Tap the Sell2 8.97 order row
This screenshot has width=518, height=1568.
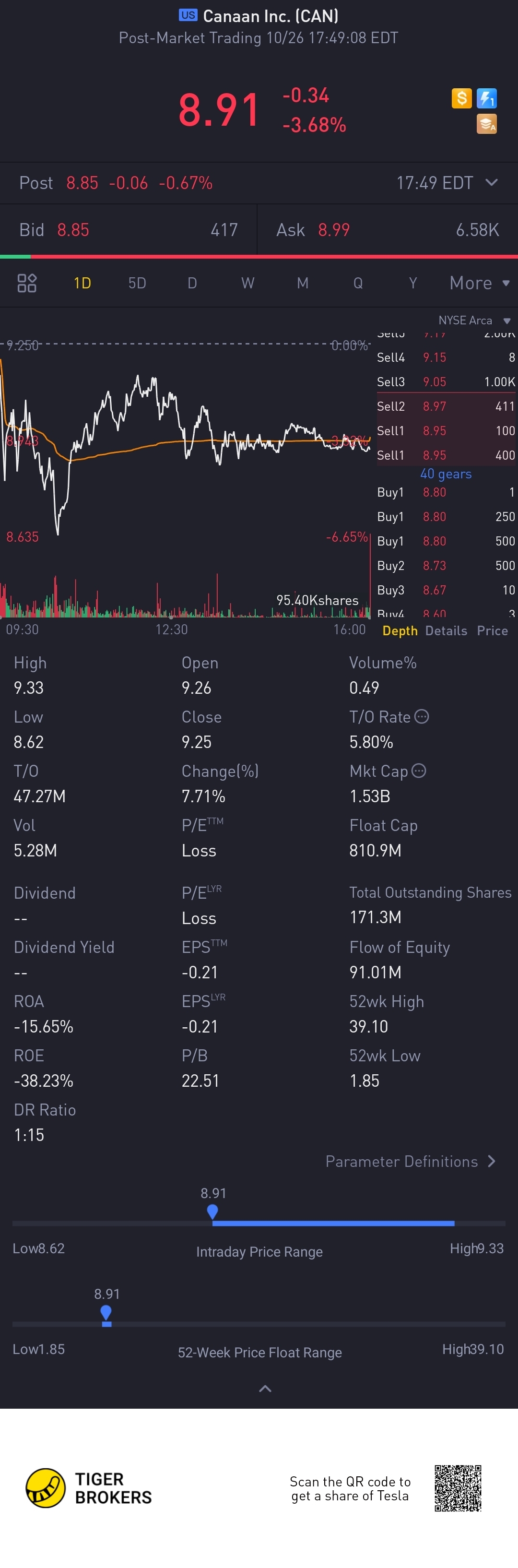click(x=446, y=406)
